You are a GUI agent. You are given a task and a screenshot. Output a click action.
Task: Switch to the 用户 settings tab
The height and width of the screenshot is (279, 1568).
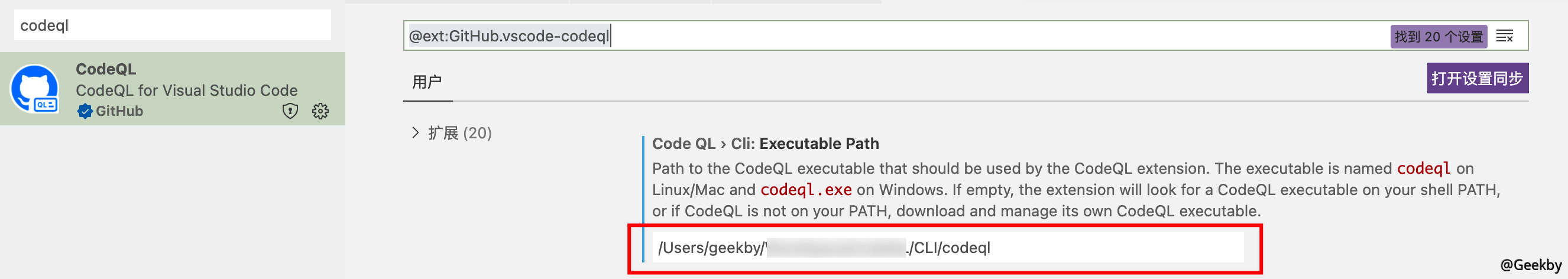click(427, 82)
